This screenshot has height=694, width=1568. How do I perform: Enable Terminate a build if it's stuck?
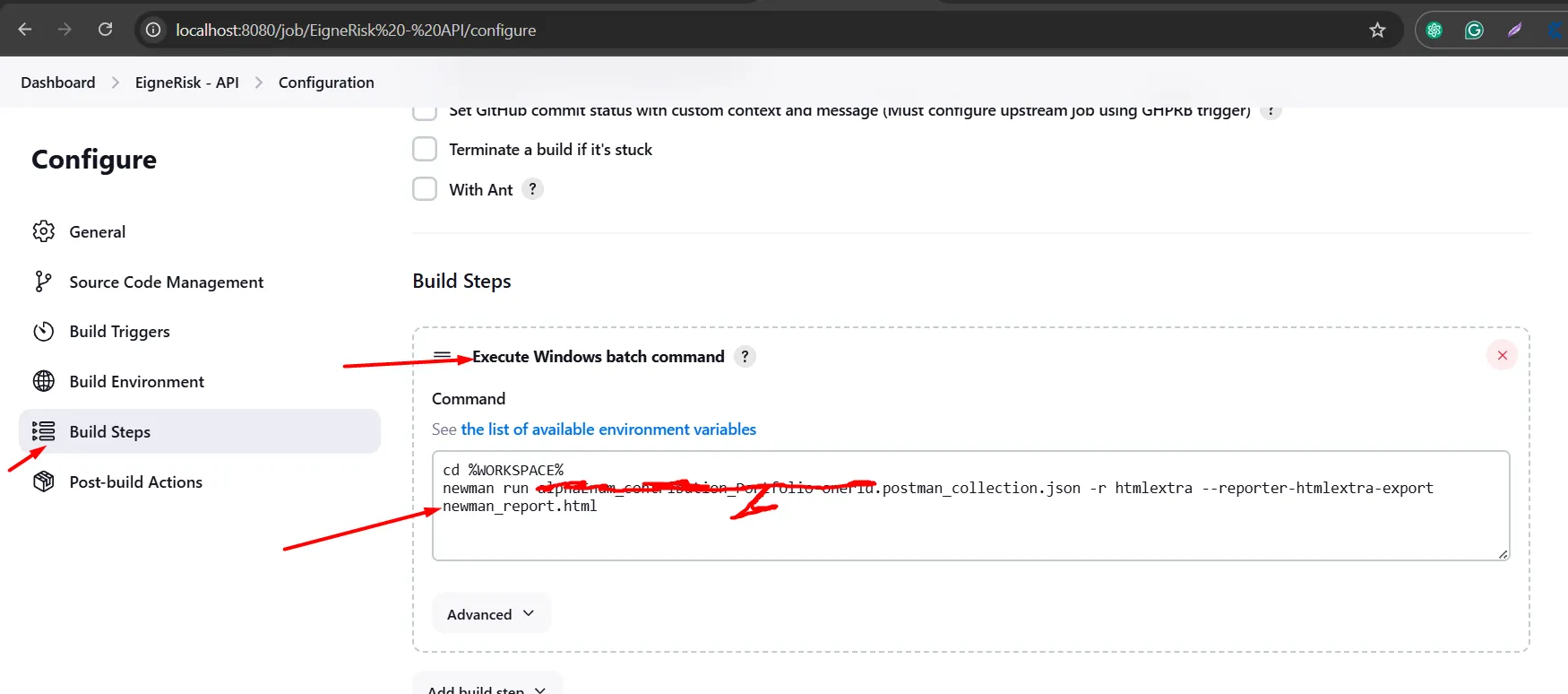(425, 149)
